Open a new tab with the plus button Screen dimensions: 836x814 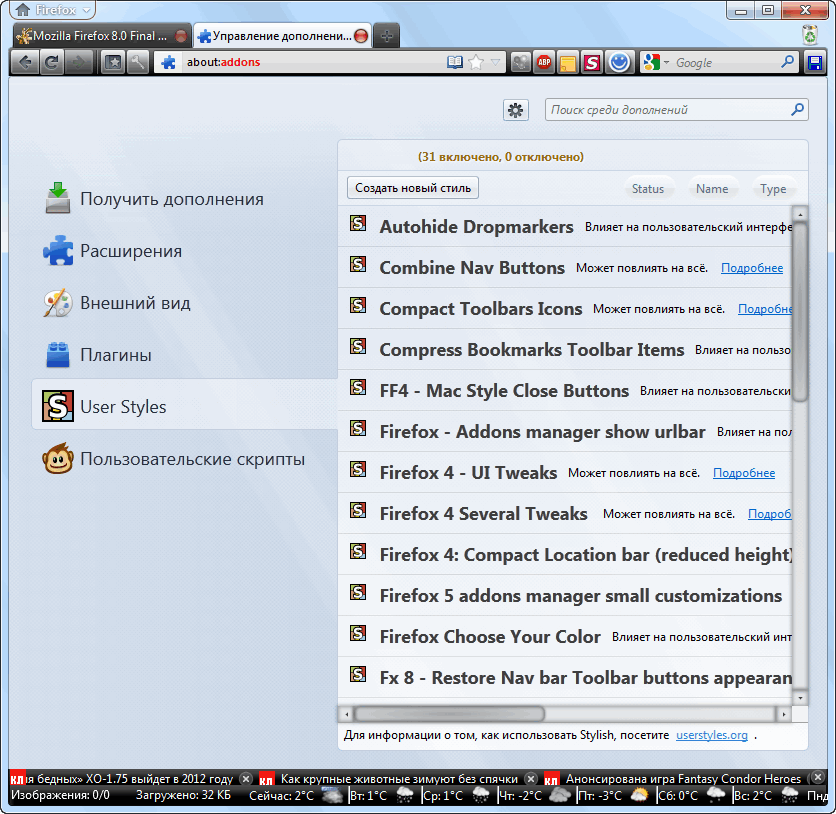[x=387, y=36]
